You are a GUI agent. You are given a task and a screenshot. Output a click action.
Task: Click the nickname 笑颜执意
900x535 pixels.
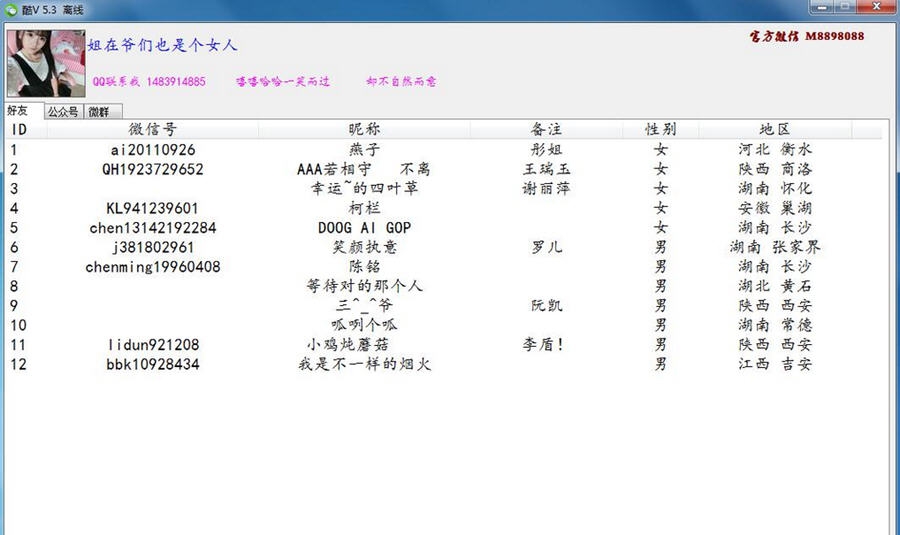click(364, 247)
